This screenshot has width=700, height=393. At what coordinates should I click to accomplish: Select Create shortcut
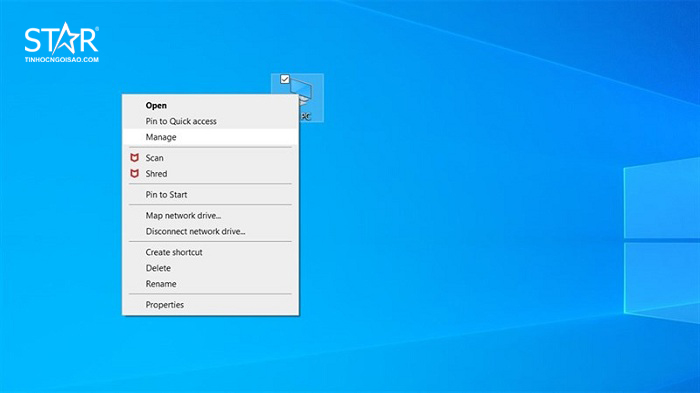(x=210, y=252)
